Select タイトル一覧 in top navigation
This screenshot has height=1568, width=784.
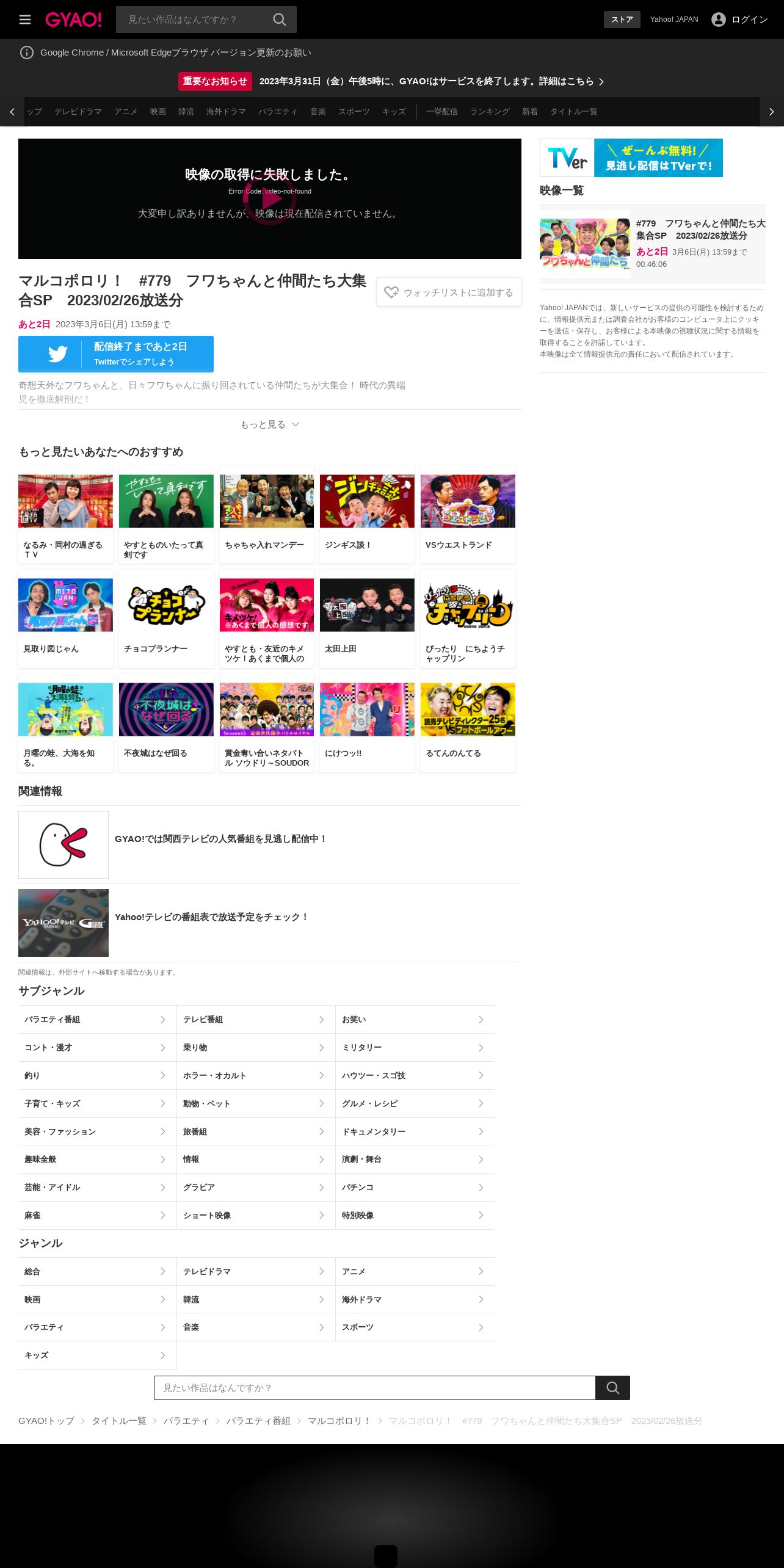pos(574,112)
